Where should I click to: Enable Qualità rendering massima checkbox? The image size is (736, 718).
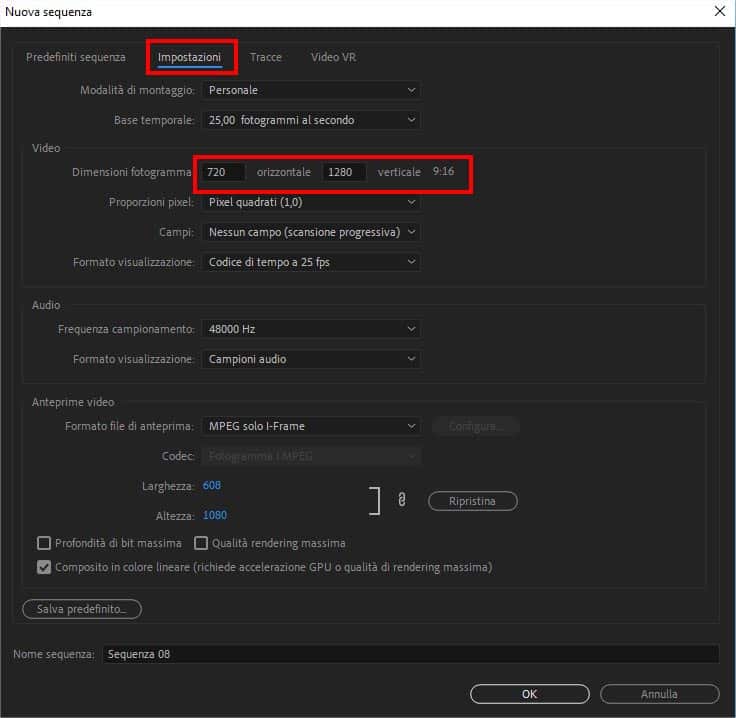tap(201, 543)
